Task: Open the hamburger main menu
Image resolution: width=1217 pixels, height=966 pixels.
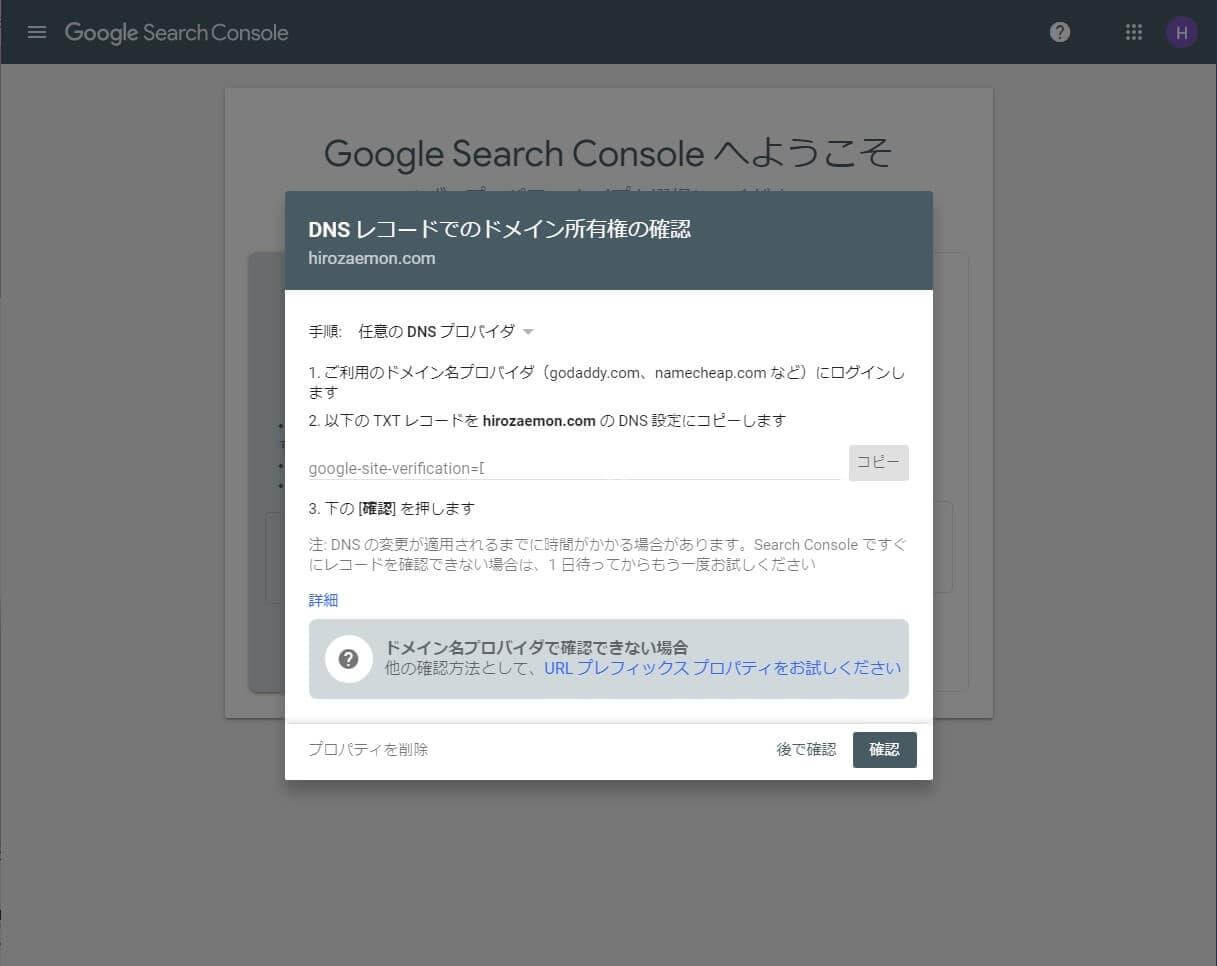Action: pos(37,32)
